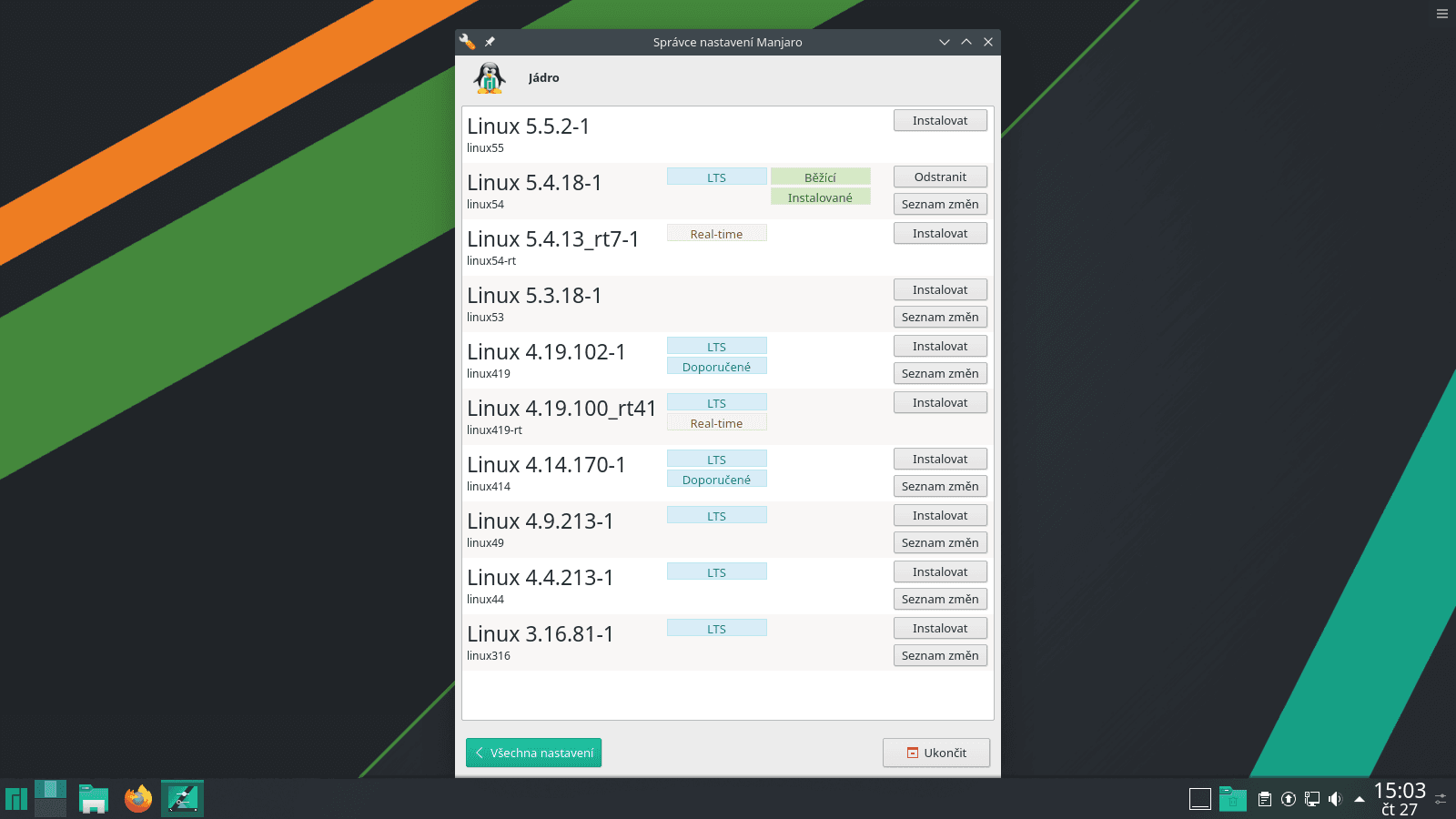Open the virtual desktop pager in taskbar

point(51,799)
